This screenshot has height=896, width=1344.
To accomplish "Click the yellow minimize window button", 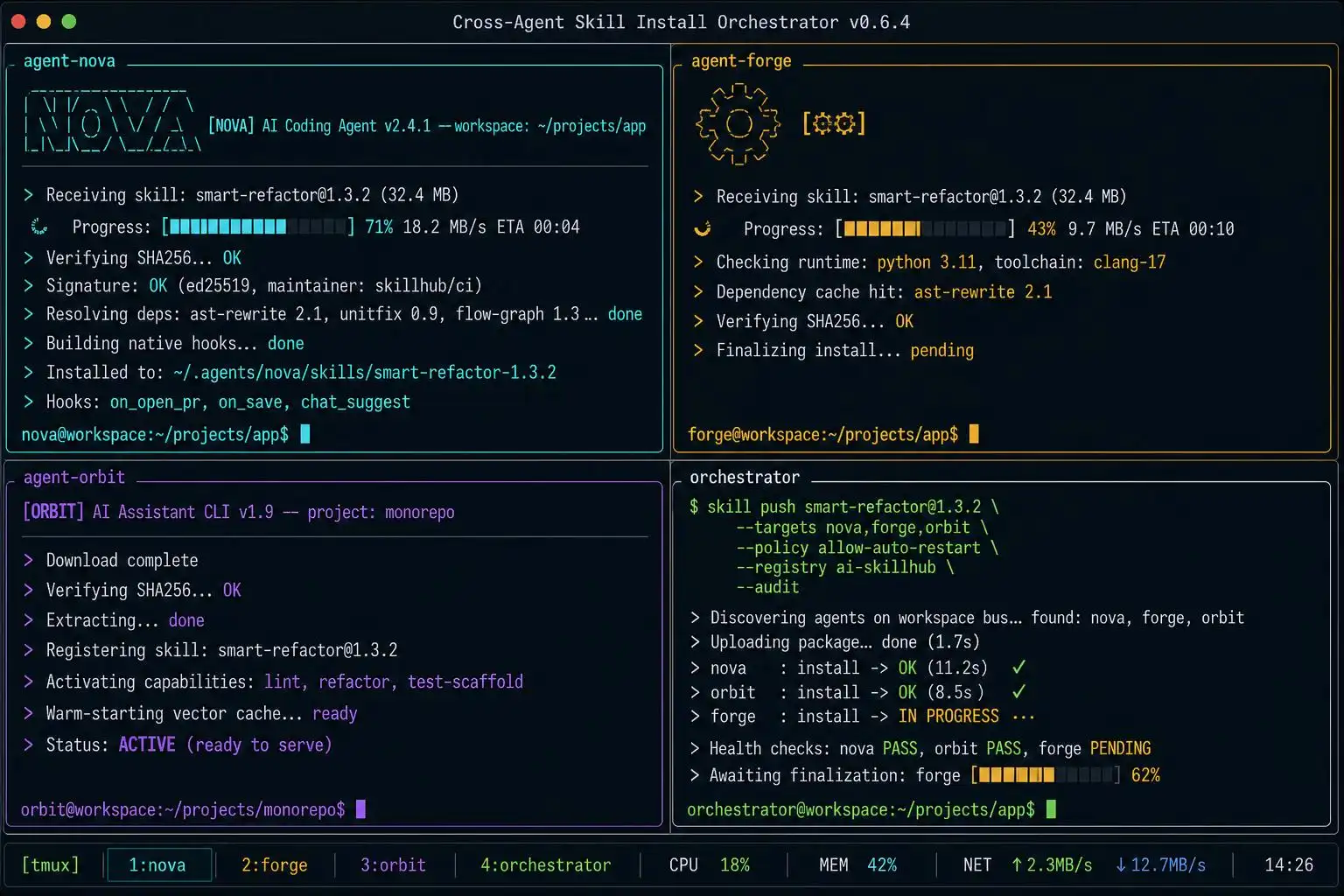I will click(x=44, y=21).
